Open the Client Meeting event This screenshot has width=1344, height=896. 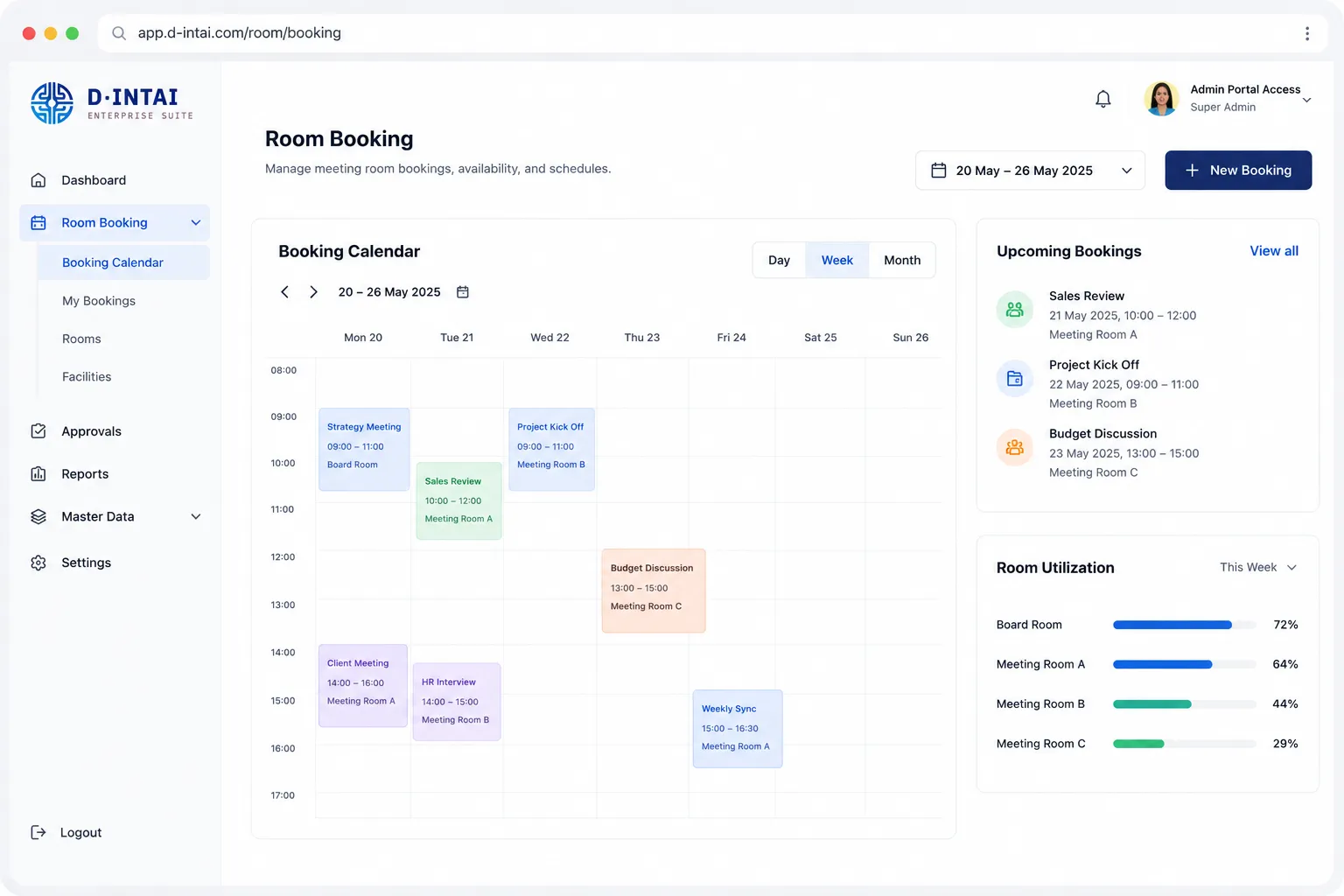coord(363,686)
